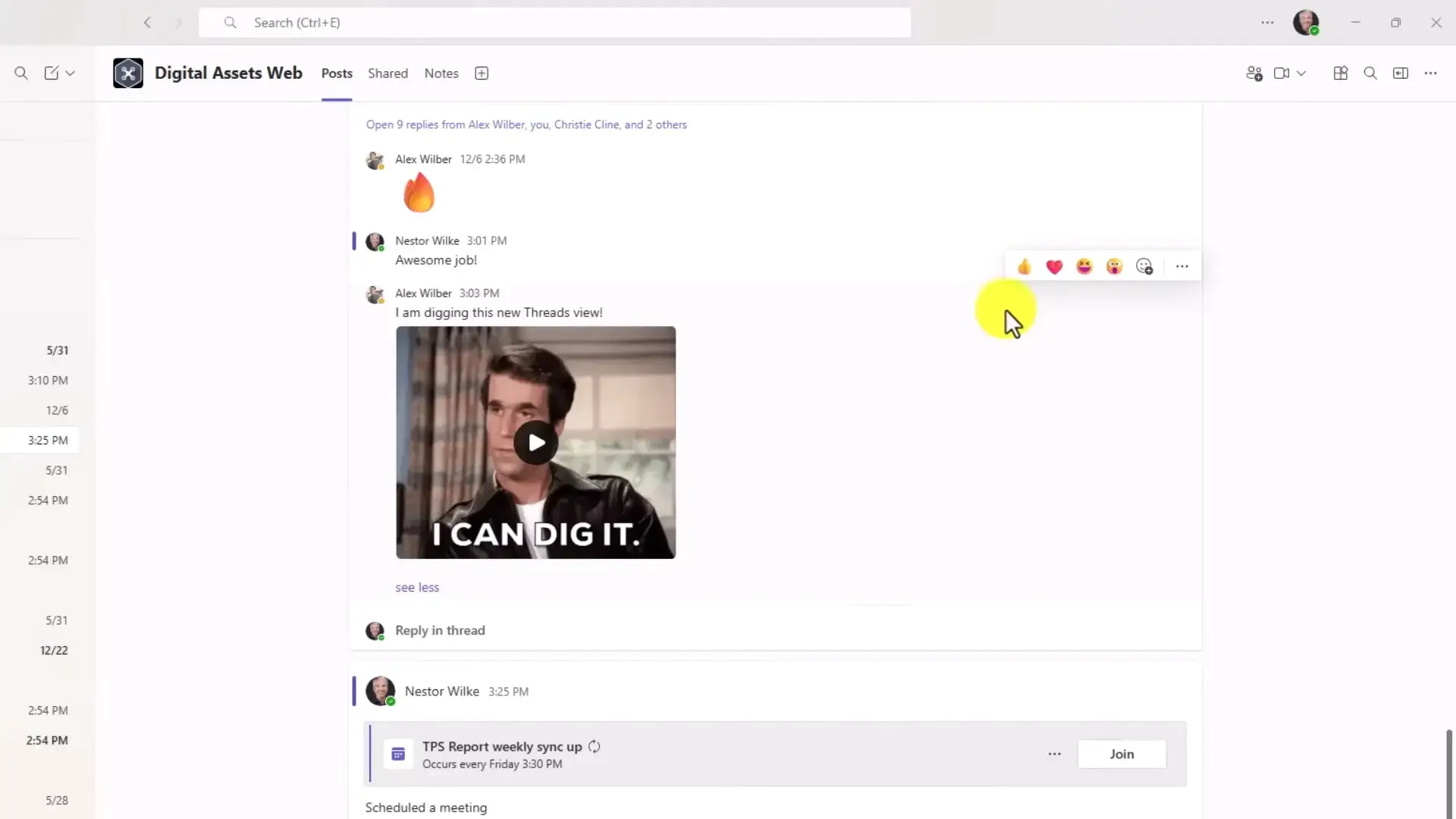This screenshot has width=1456, height=819.
Task: Switch to the Notes tab
Action: [x=441, y=74]
